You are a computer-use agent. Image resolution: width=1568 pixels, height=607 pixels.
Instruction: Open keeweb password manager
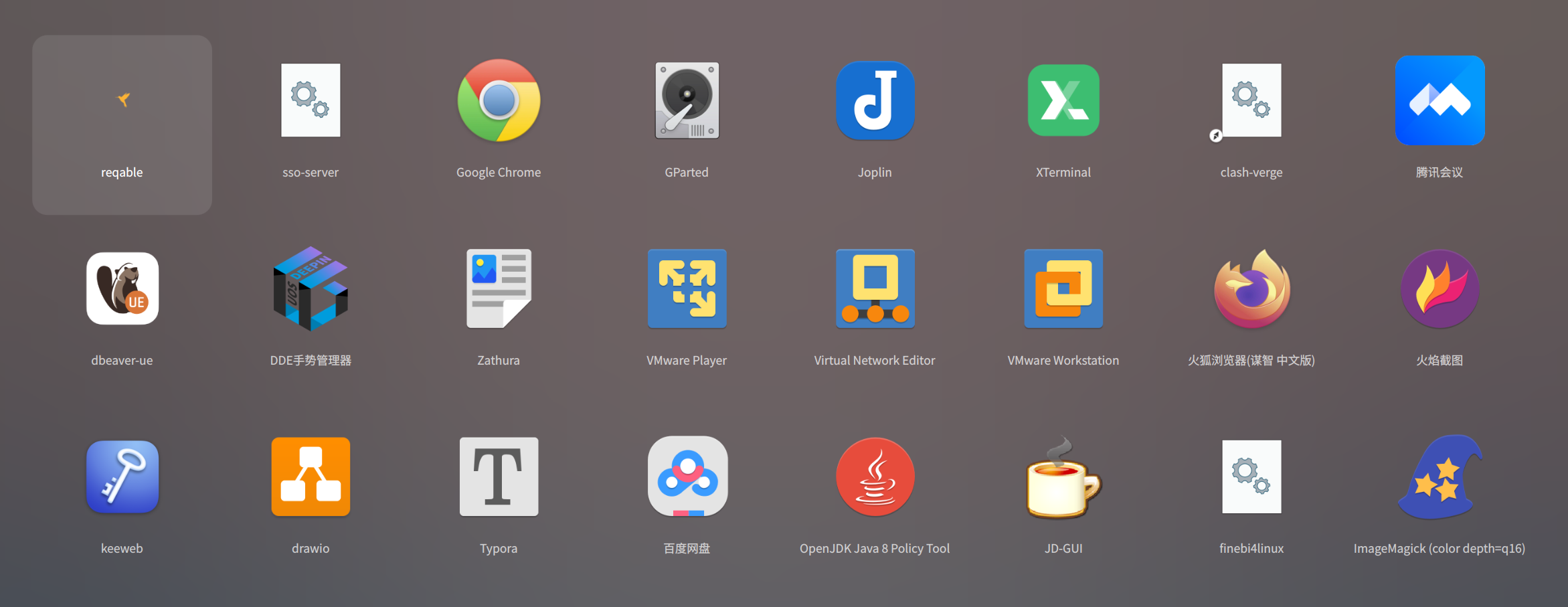[122, 477]
